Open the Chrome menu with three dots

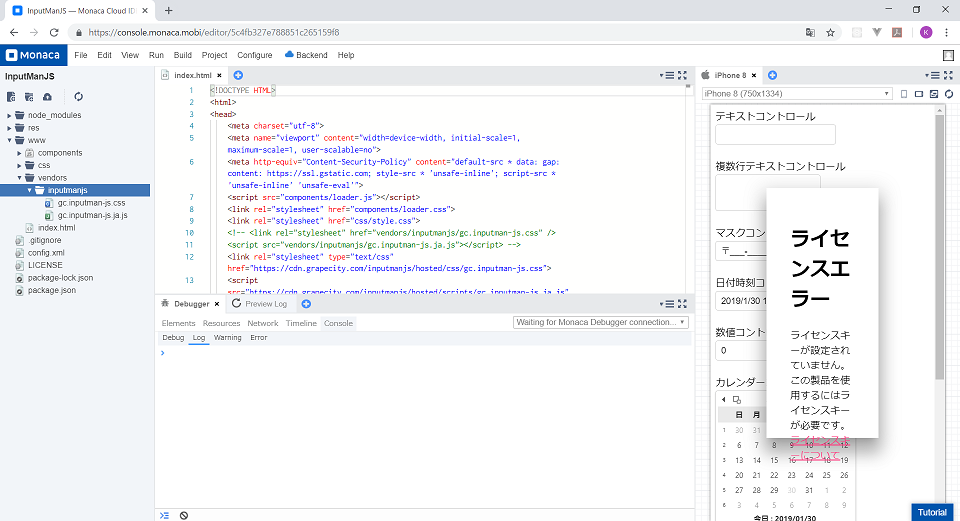point(947,32)
